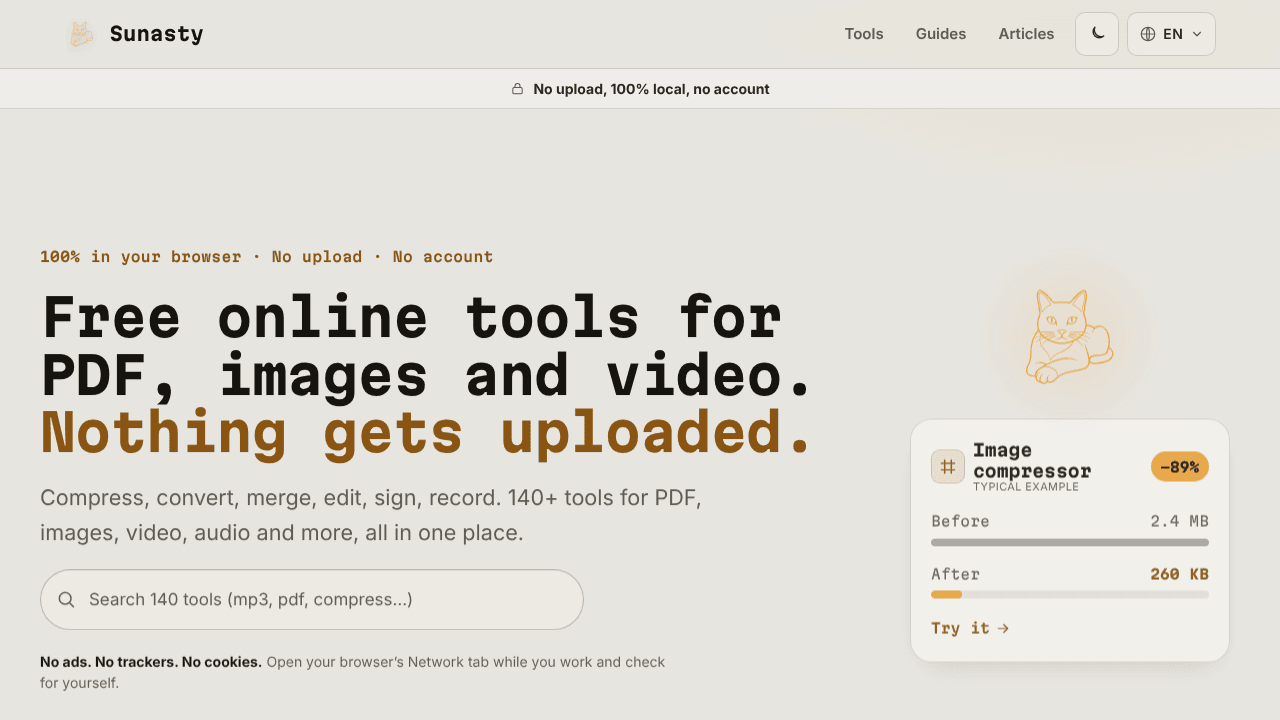Click the lock icon in the banner
The height and width of the screenshot is (720, 1280).
(517, 89)
